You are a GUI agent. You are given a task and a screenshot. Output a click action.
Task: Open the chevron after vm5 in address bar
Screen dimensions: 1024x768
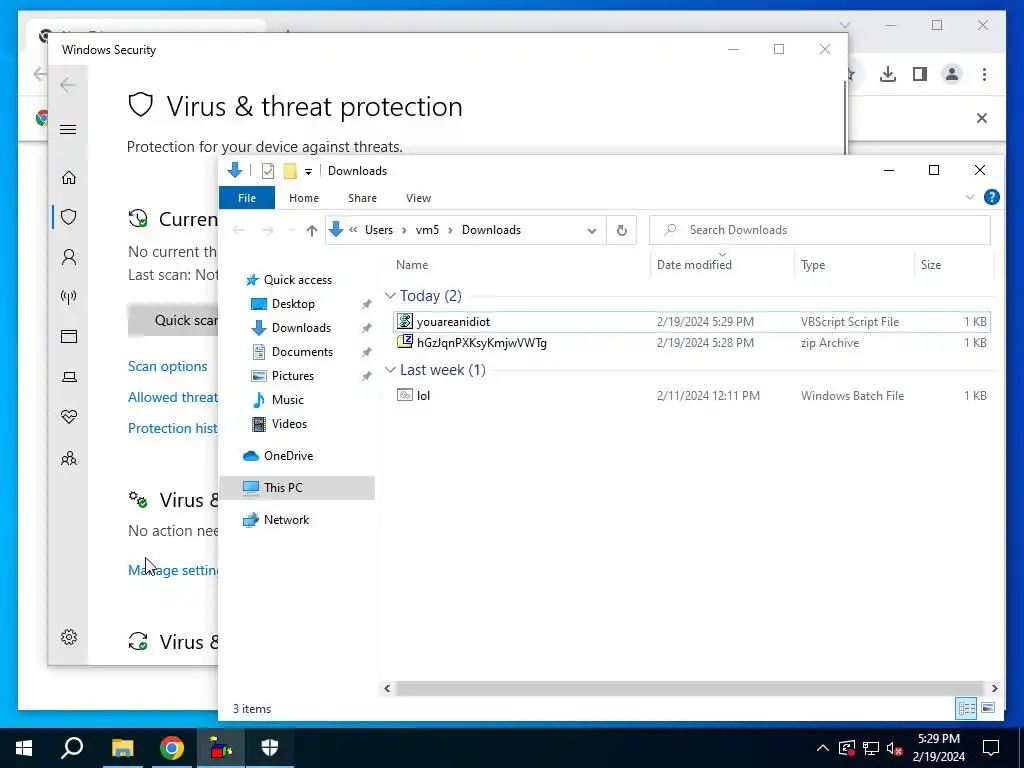pos(451,231)
